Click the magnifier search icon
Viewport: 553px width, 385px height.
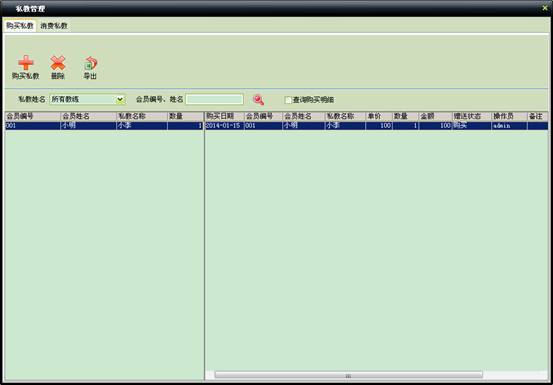[258, 100]
